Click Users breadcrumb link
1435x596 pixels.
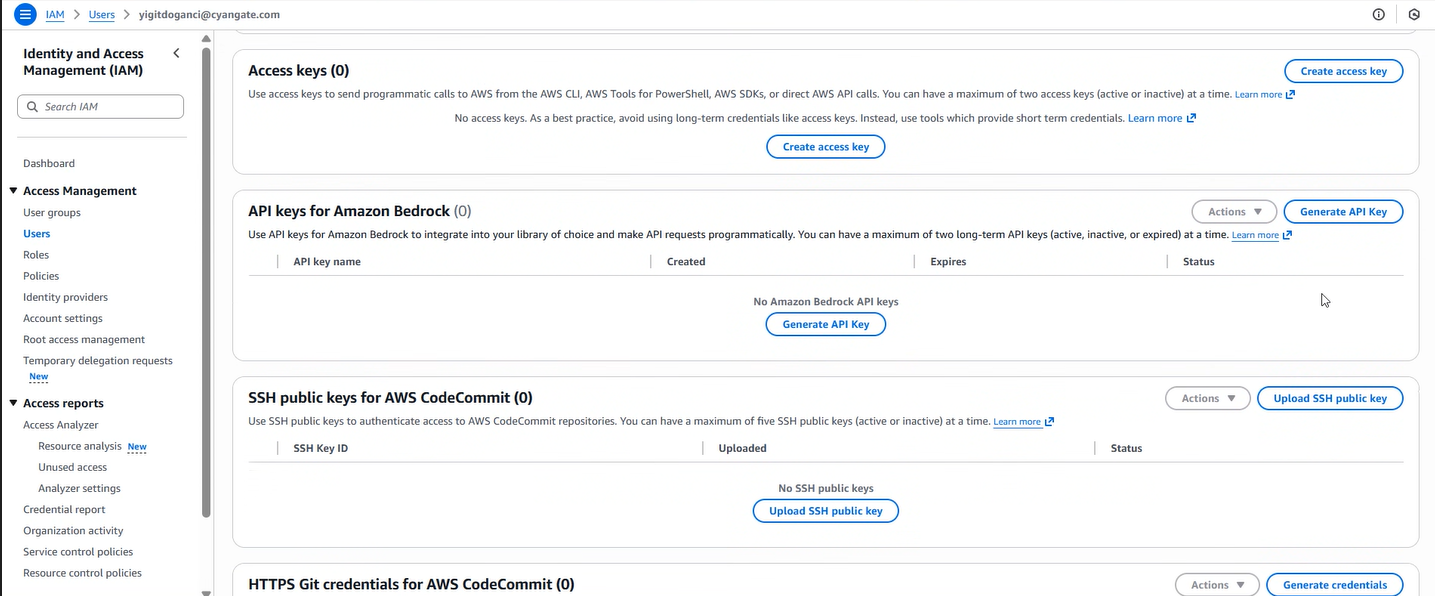click(x=102, y=15)
